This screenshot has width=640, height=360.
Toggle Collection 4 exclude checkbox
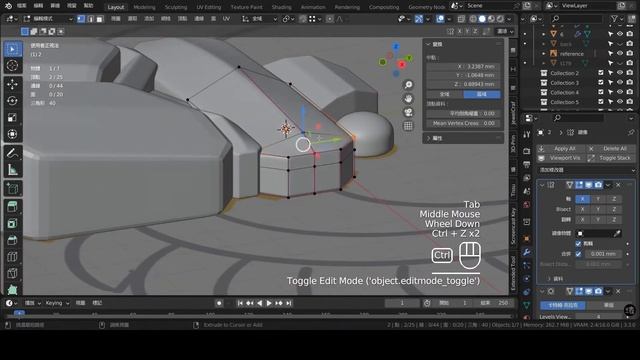pyautogui.click(x=600, y=92)
